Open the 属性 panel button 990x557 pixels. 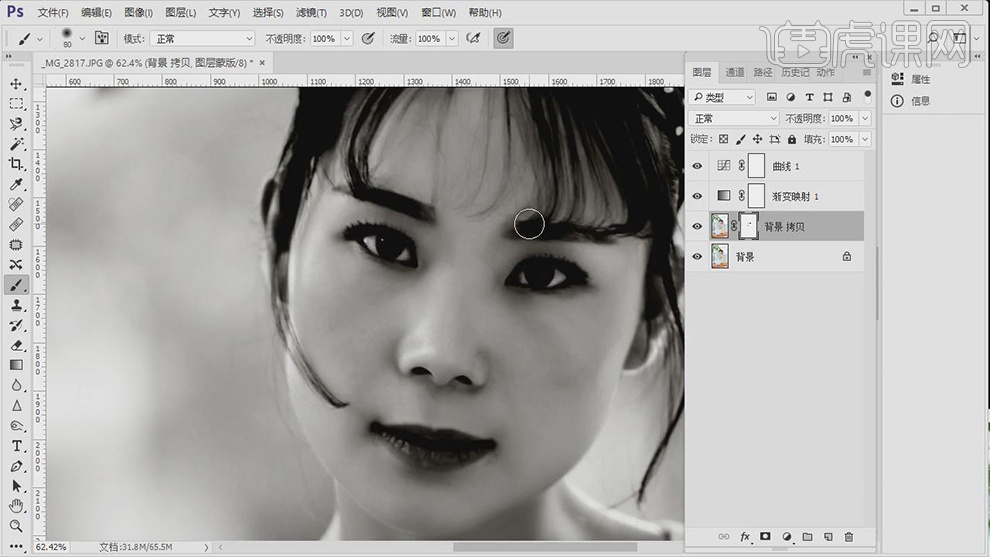pyautogui.click(x=911, y=80)
